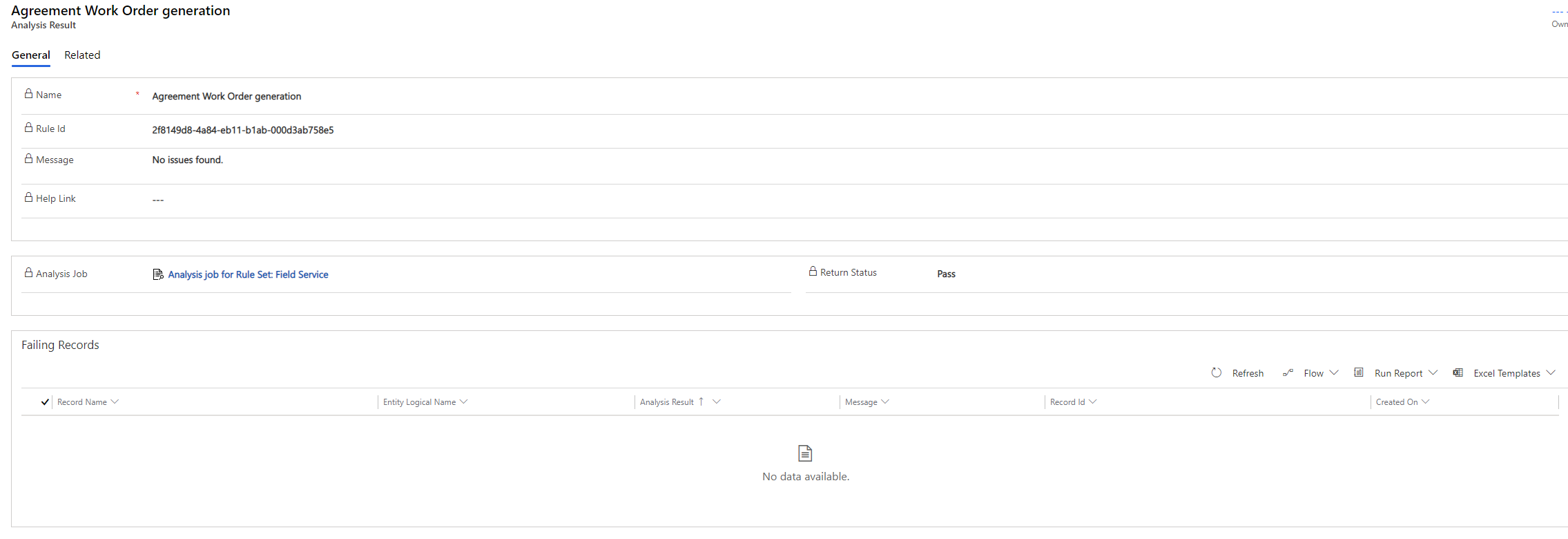This screenshot has width=1568, height=539.
Task: Click the lock icon beside Help Link
Action: (x=28, y=197)
